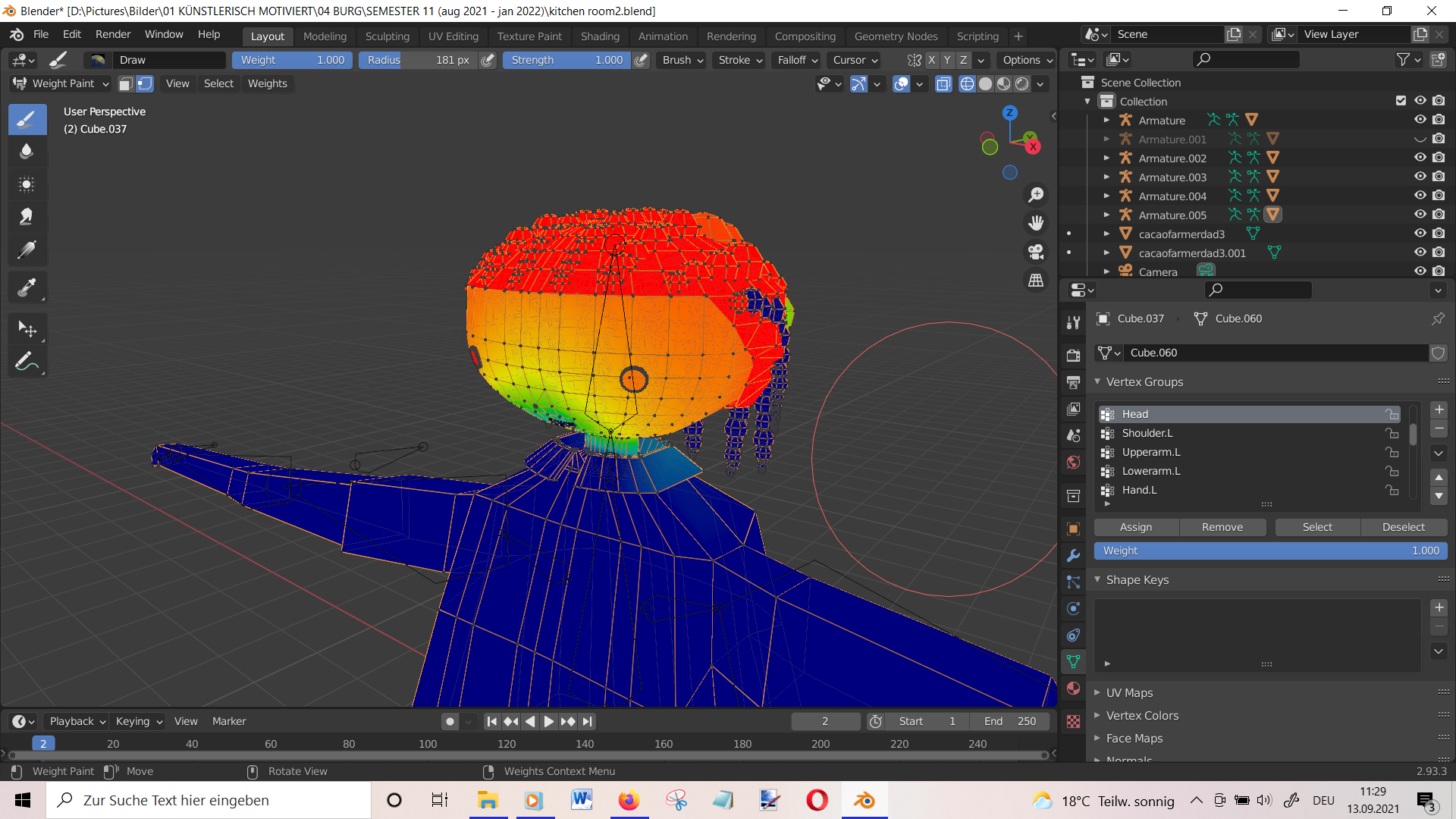Open the Sculpting workspace tab
This screenshot has height=819, width=1456.
coord(387,34)
